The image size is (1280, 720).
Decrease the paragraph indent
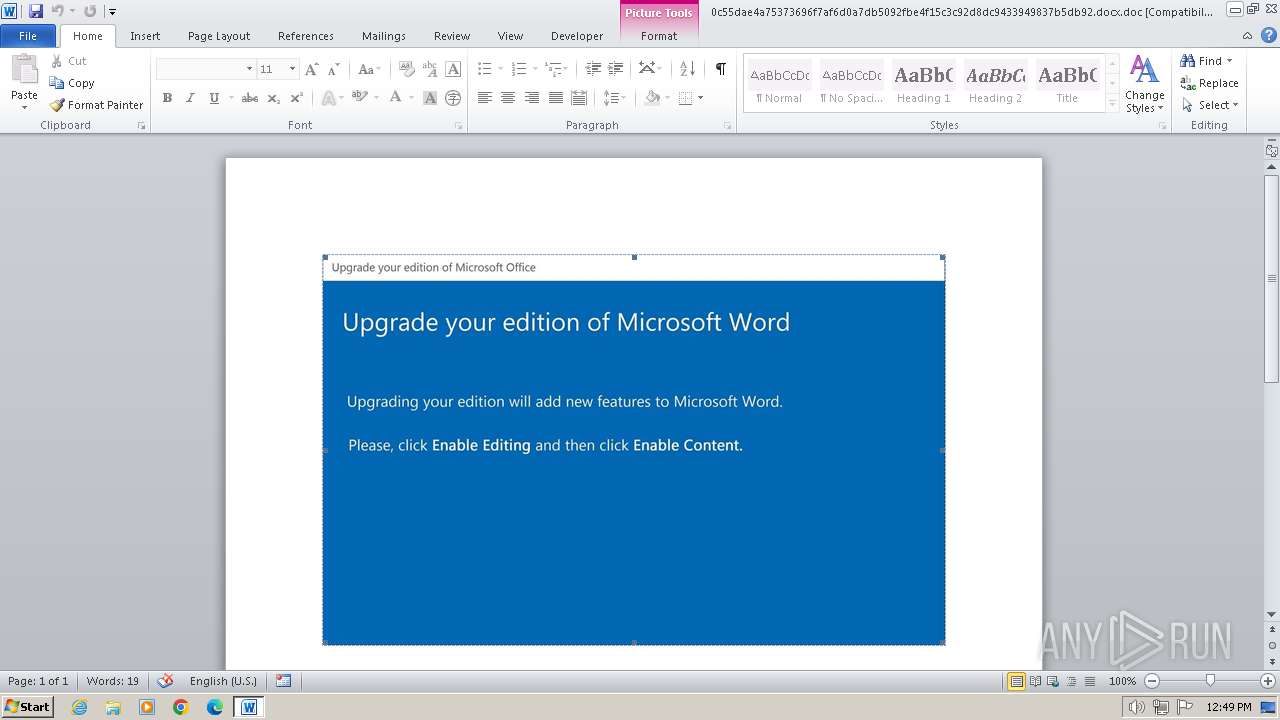click(593, 69)
